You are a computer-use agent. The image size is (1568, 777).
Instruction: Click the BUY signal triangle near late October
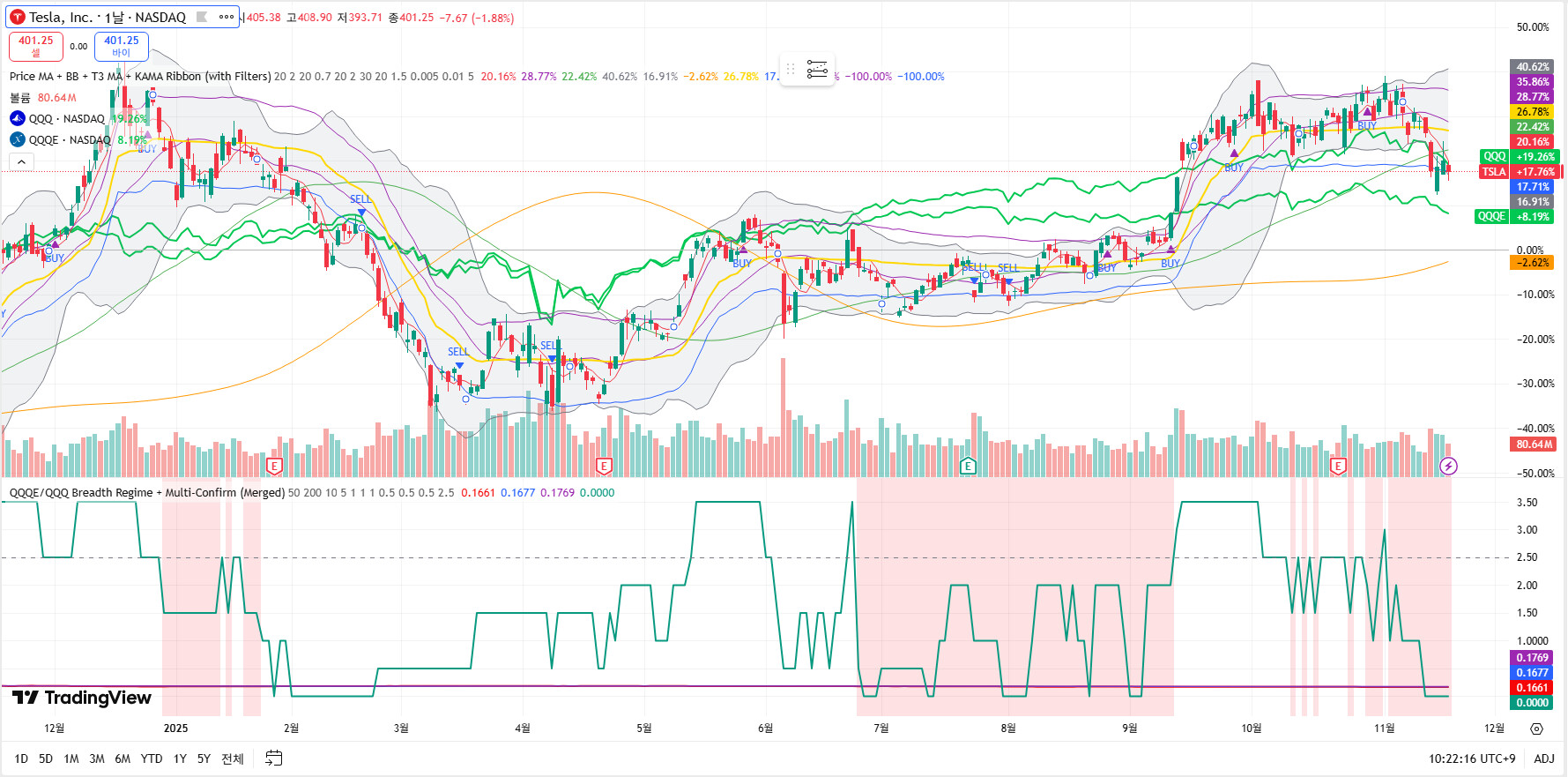(1367, 112)
